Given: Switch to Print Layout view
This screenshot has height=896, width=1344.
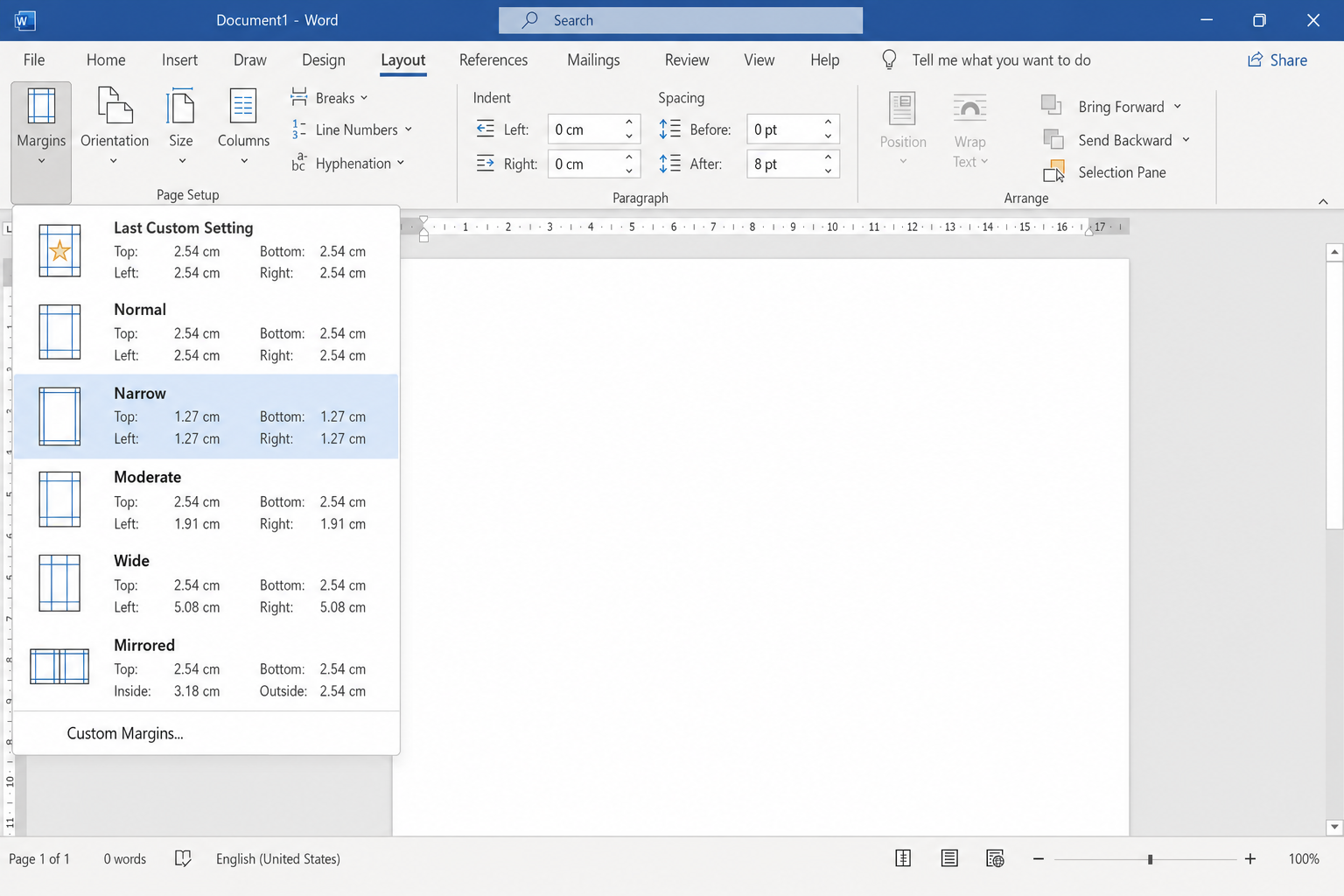Looking at the screenshot, I should tap(949, 858).
